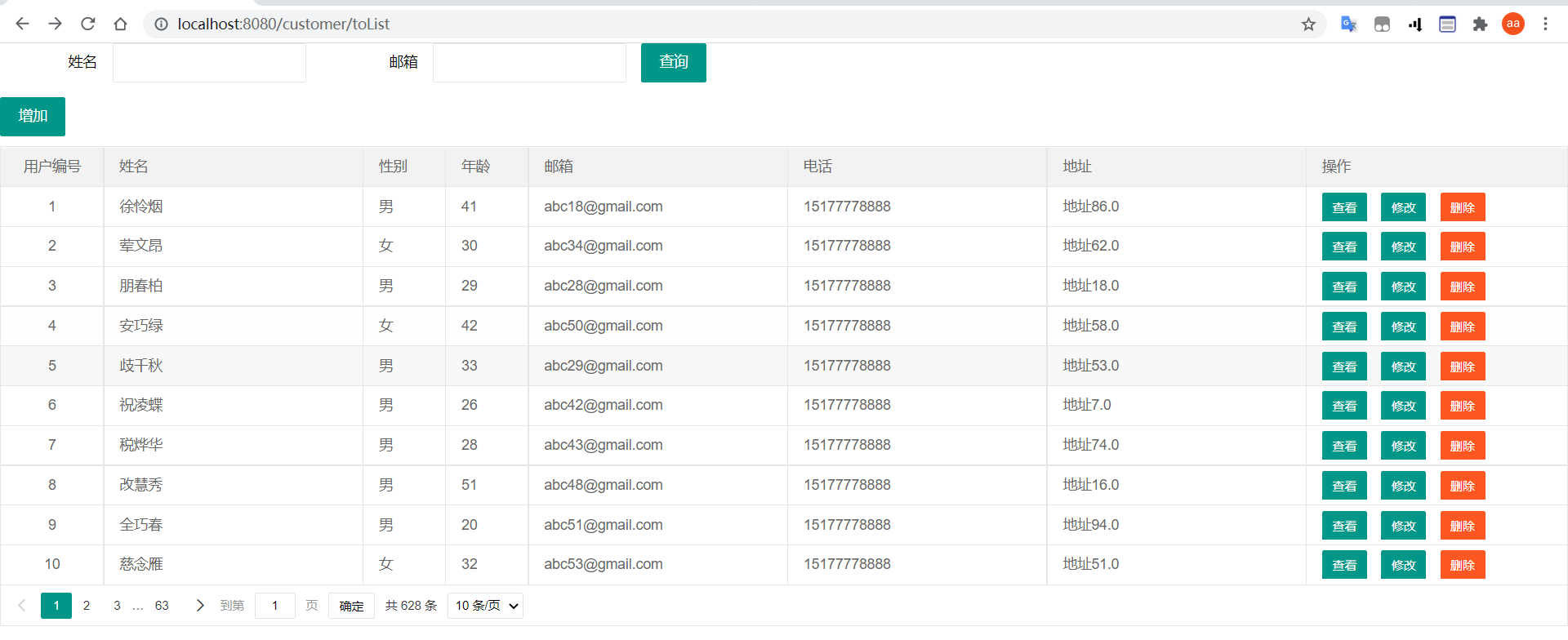Screen dimensions: 1568x640
Task: Go back with the browser back arrow
Action: click(22, 24)
